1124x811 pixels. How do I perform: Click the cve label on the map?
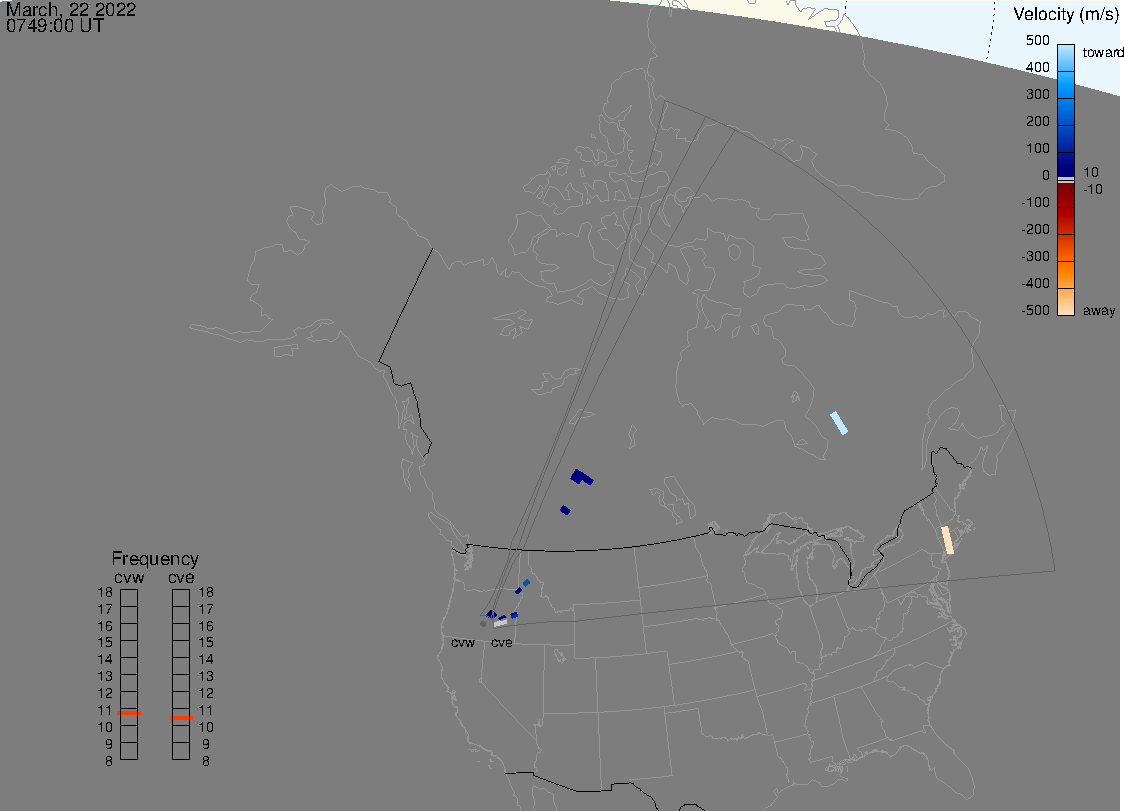click(501, 643)
